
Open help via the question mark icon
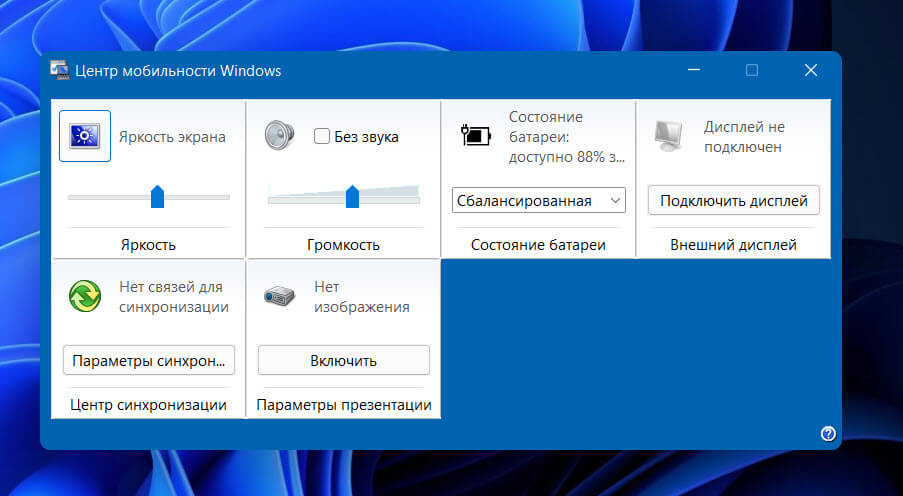click(x=828, y=433)
